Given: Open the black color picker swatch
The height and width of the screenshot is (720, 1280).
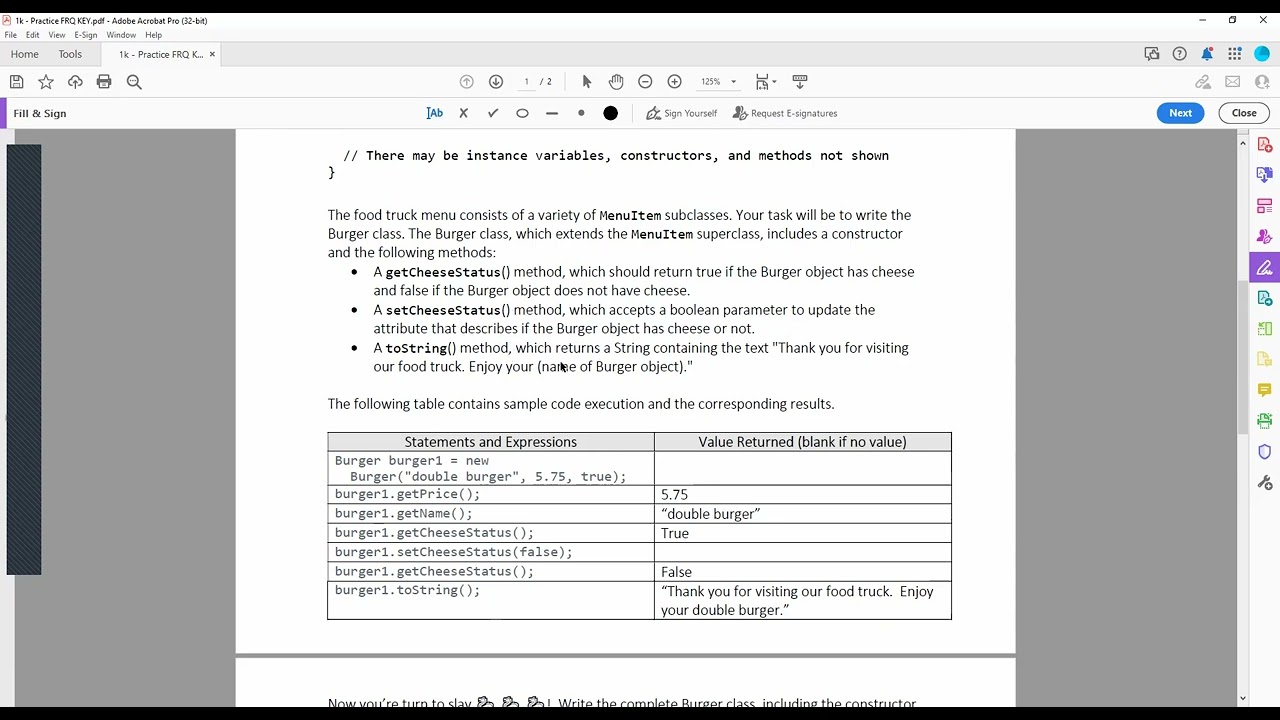Looking at the screenshot, I should (x=610, y=113).
